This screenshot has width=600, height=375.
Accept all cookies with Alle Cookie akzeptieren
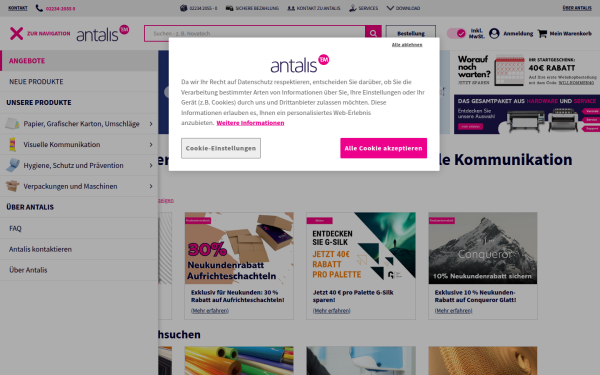point(383,148)
